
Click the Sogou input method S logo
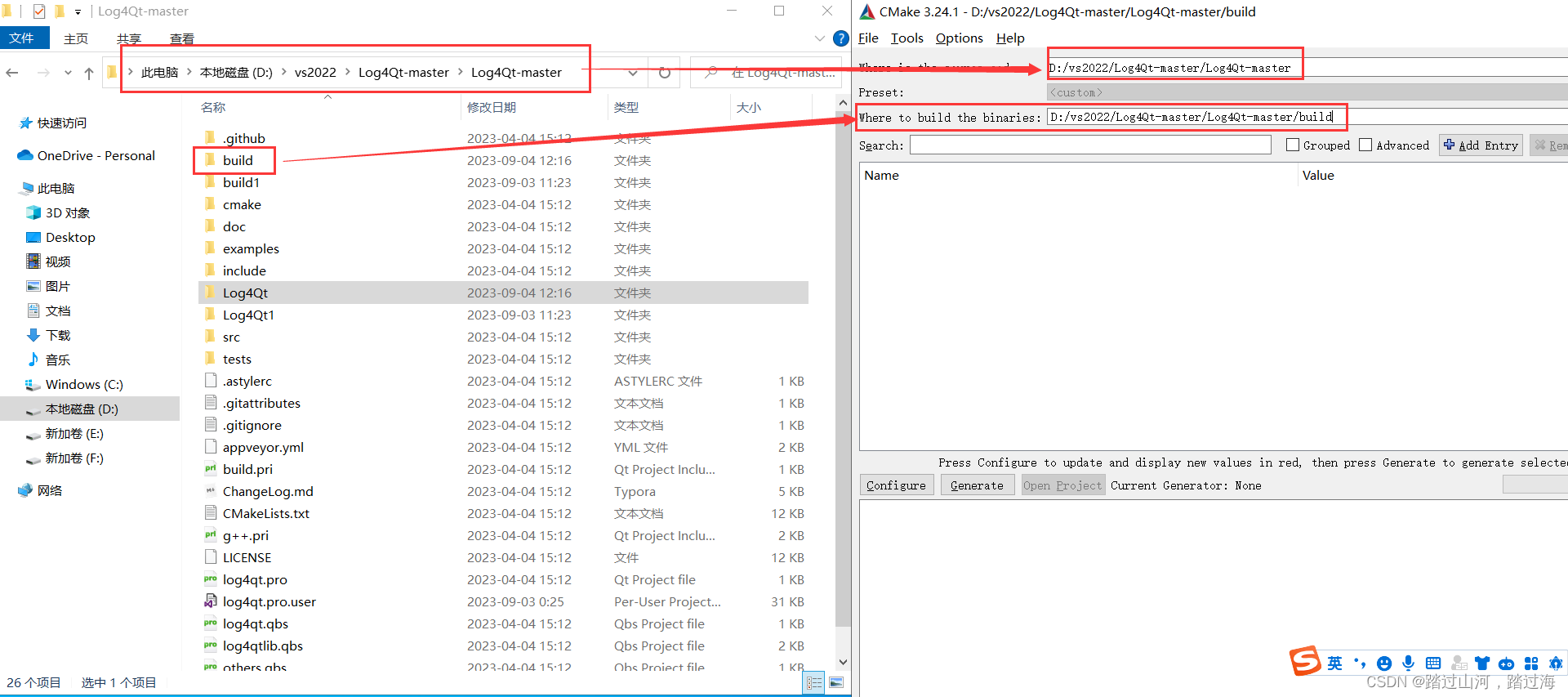point(1305,661)
